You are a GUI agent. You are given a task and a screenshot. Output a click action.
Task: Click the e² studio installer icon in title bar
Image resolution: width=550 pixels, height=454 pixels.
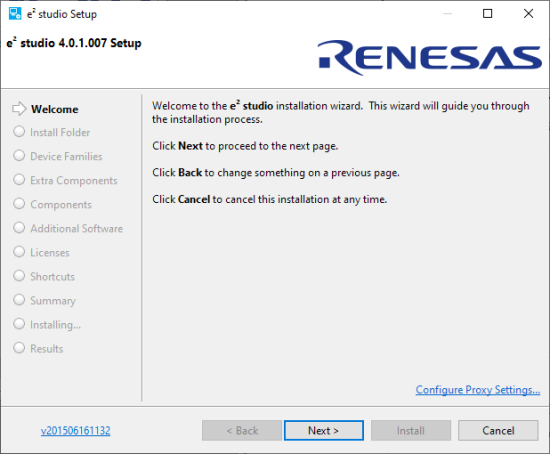click(15, 14)
